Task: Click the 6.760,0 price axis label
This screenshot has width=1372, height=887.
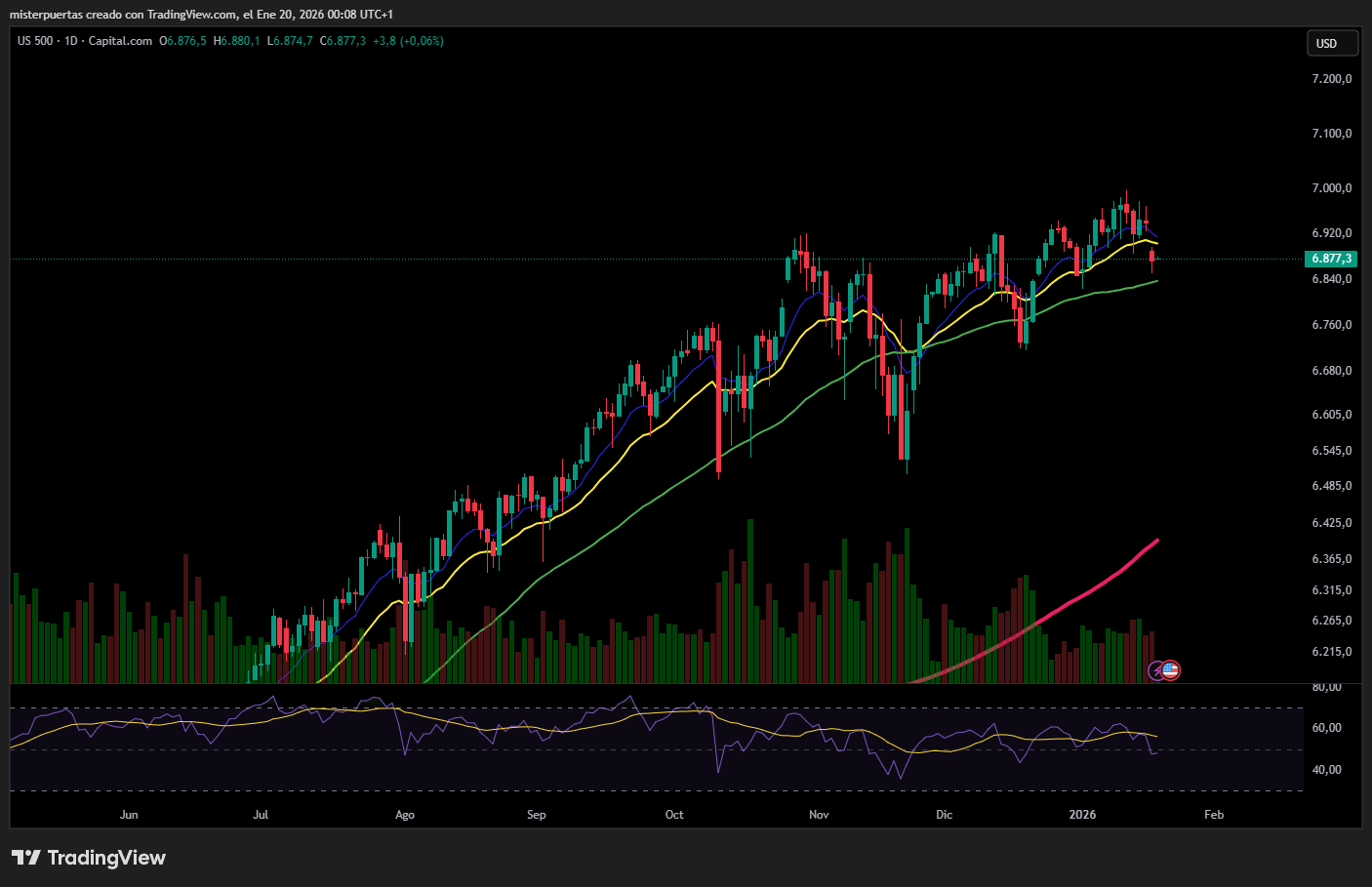Action: 1332,325
